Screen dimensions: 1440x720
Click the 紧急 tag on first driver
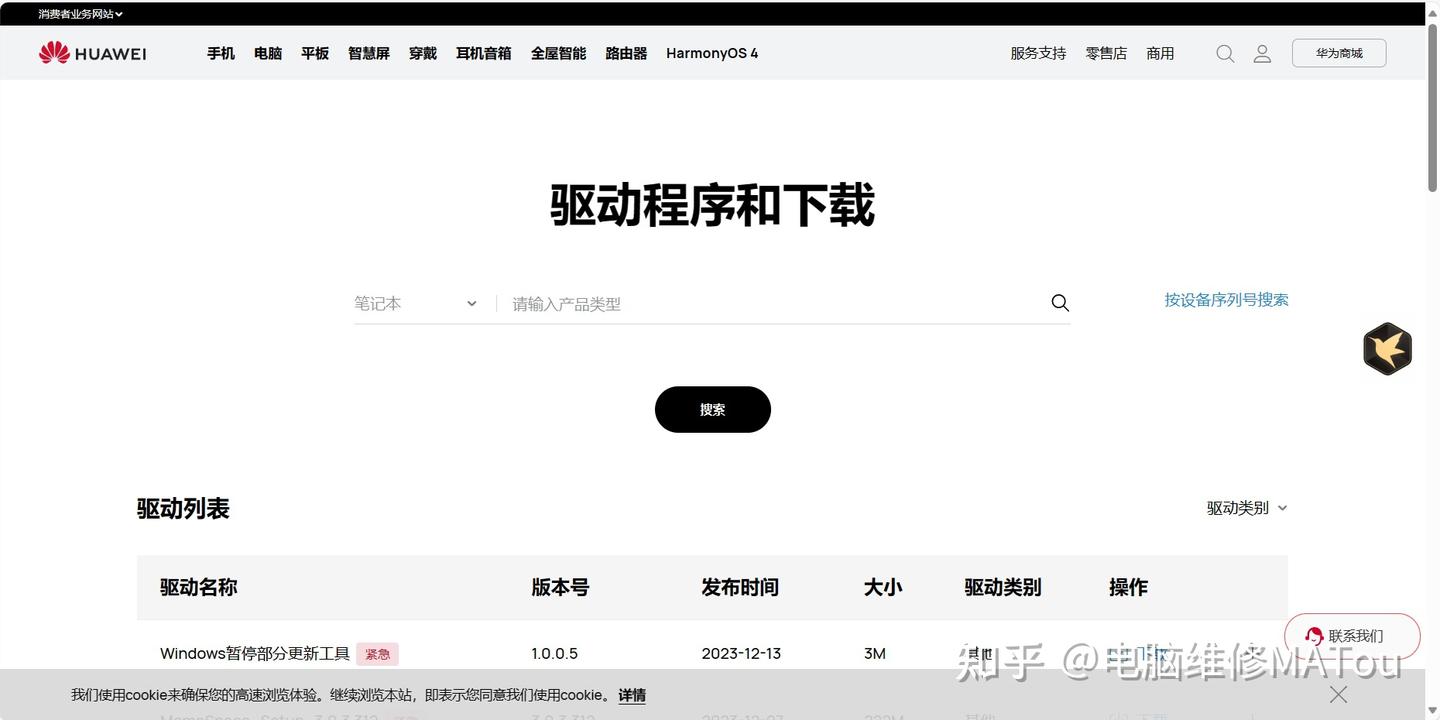[378, 654]
